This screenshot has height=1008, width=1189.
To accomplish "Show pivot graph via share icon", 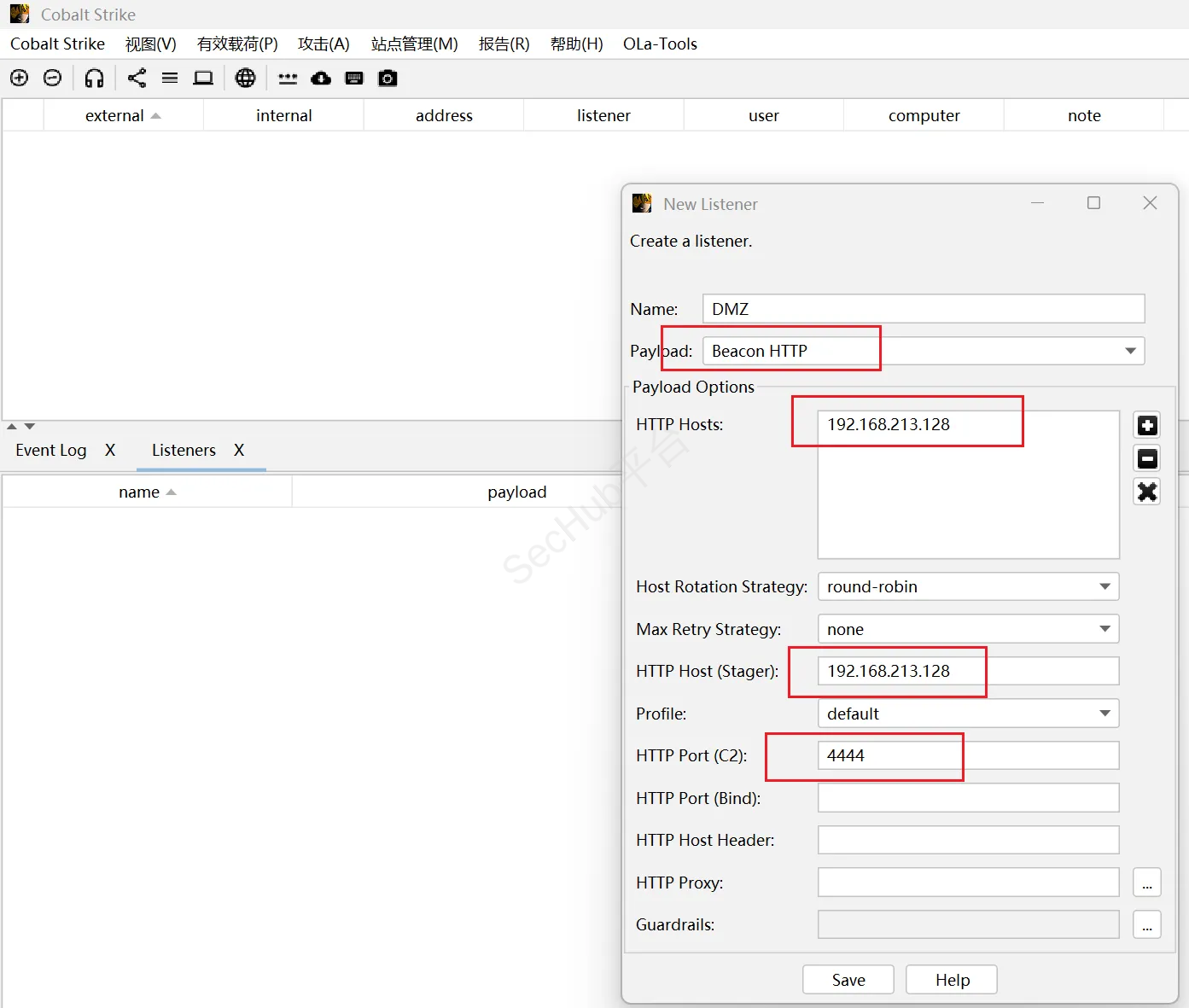I will tap(137, 79).
